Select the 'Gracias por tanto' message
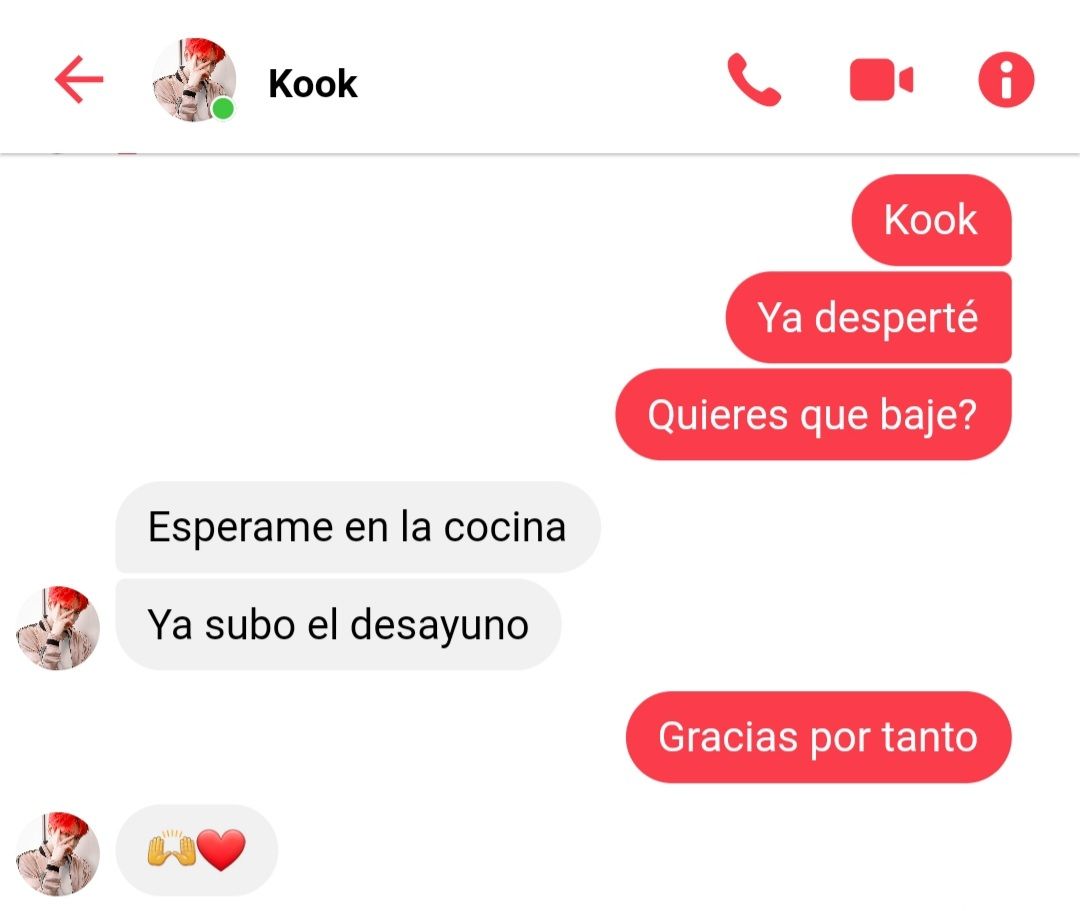 coord(818,737)
